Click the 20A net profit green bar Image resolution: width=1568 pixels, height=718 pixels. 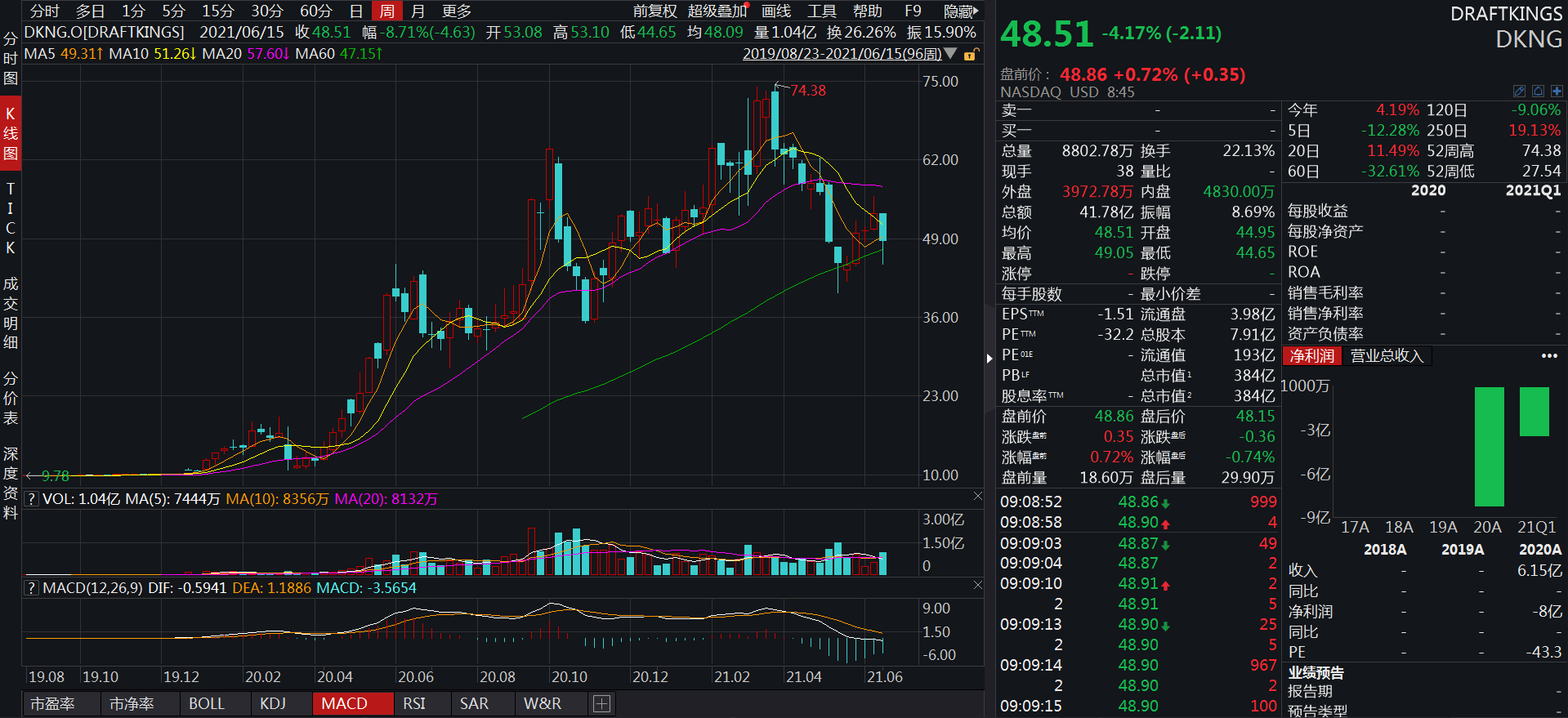coord(1490,447)
